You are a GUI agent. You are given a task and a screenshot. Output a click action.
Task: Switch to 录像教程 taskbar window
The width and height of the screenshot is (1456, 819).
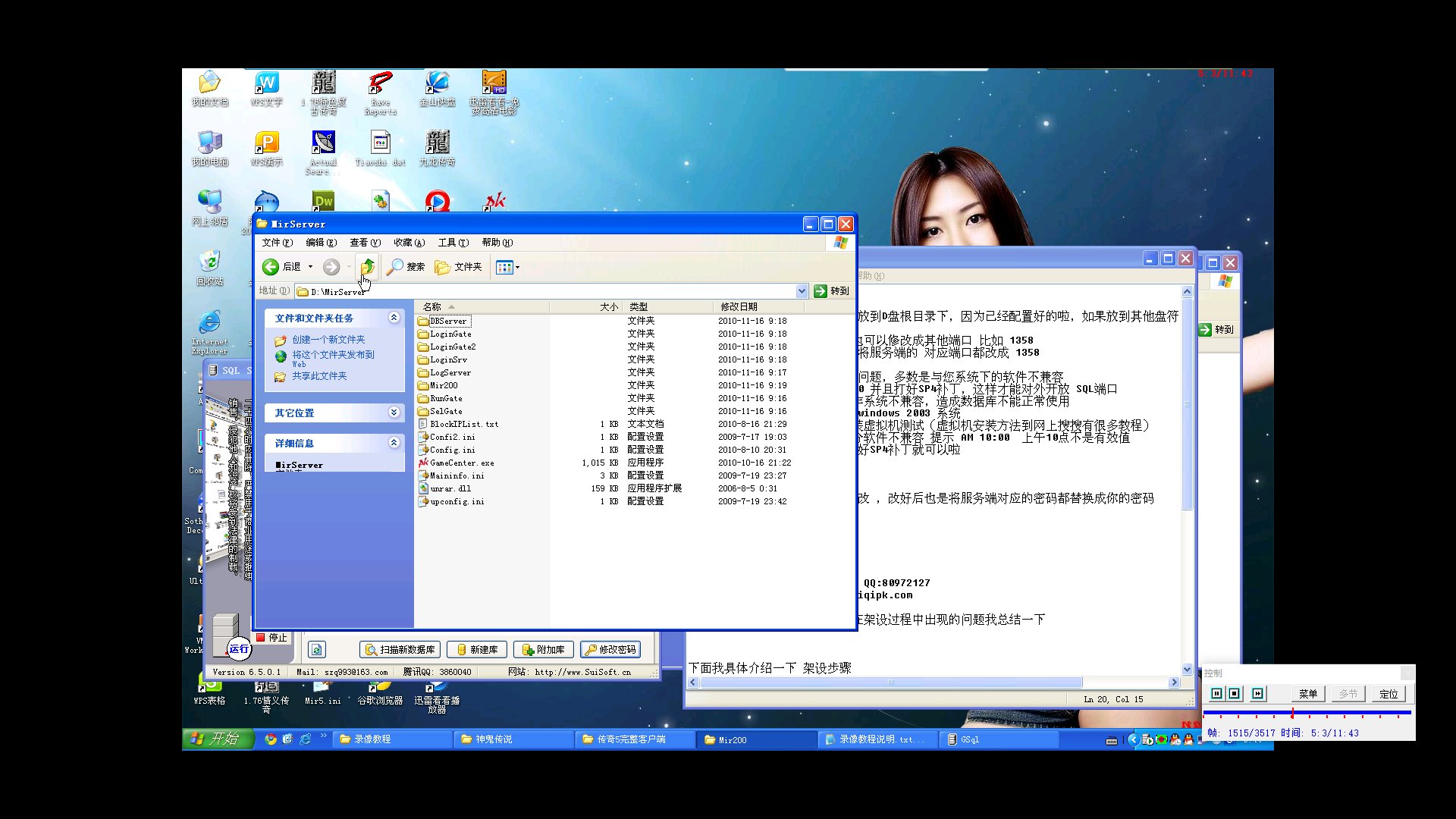pos(391,739)
